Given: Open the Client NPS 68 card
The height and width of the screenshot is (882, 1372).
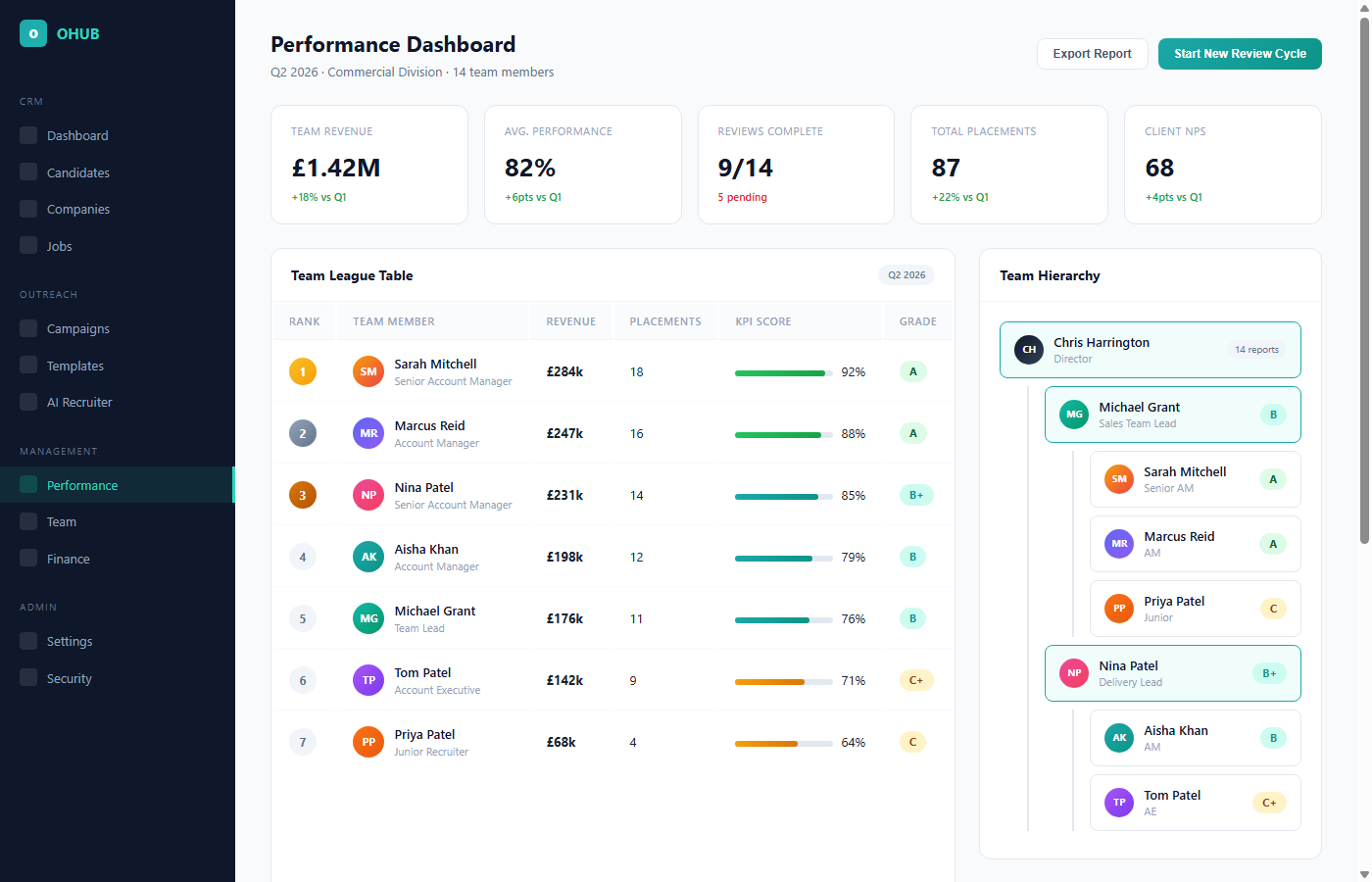Looking at the screenshot, I should [x=1223, y=165].
